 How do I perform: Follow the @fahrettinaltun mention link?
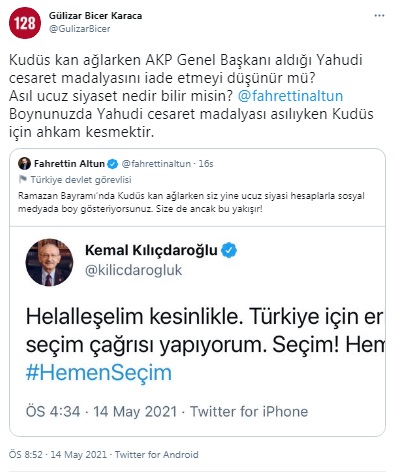point(290,96)
